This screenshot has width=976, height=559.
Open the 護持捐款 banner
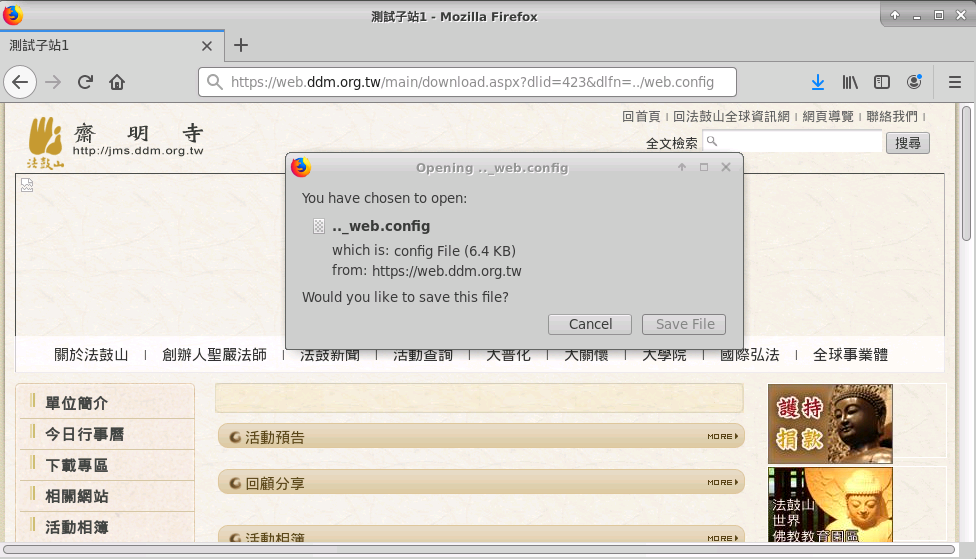[x=830, y=423]
